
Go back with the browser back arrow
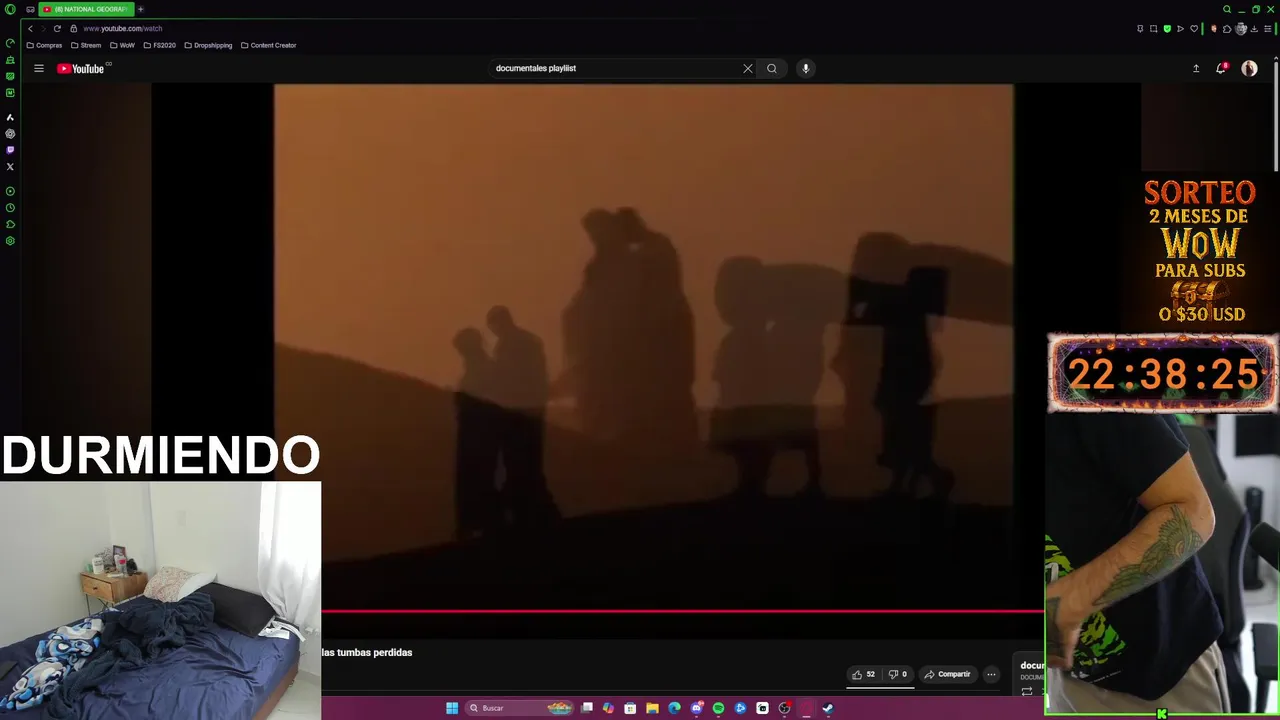click(30, 28)
